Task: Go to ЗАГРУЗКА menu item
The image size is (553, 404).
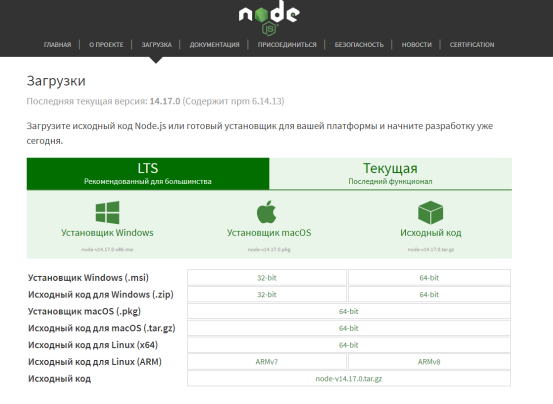Action: [157, 45]
